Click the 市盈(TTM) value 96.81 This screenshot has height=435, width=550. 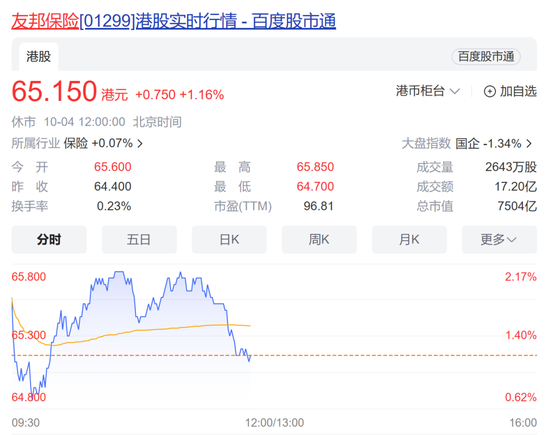click(318, 206)
